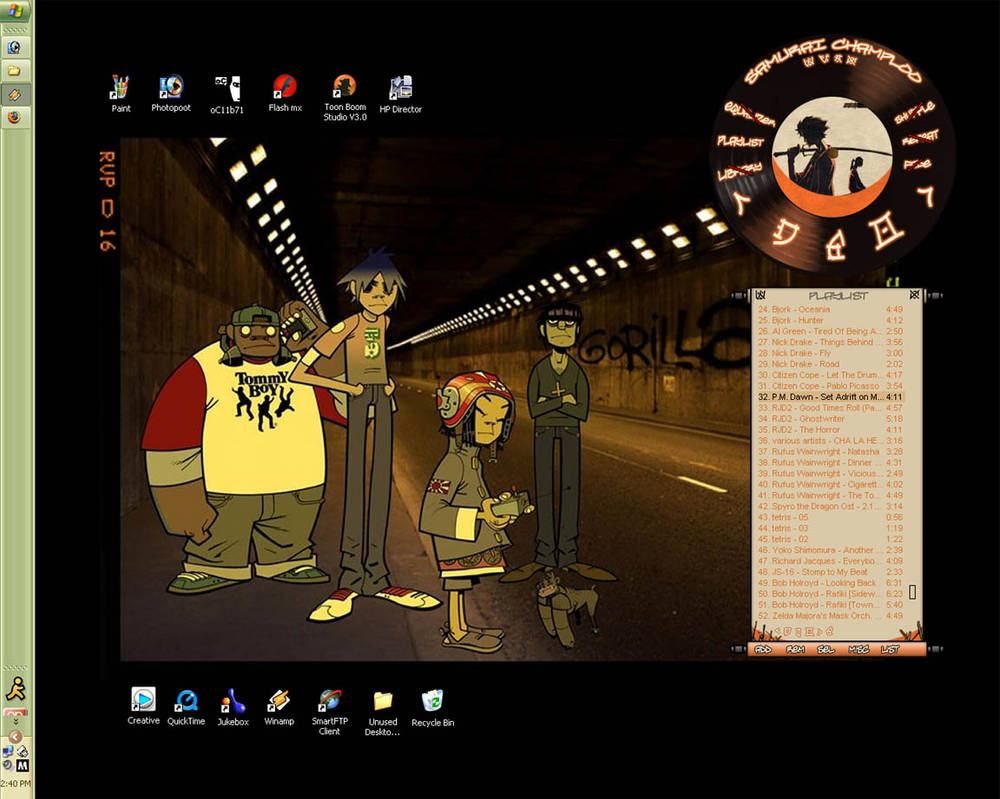Open the LIST menu in the playlist window

coord(890,649)
